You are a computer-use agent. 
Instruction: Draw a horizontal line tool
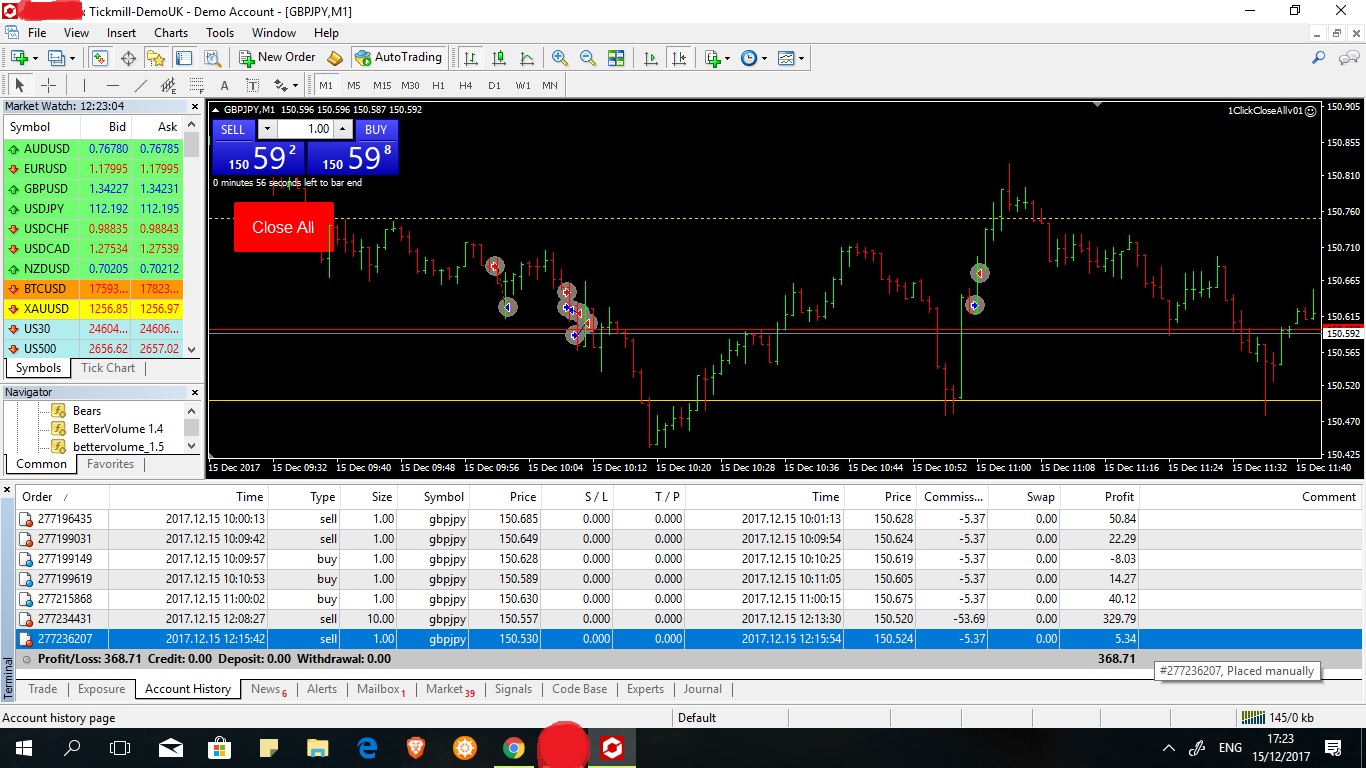[x=113, y=86]
